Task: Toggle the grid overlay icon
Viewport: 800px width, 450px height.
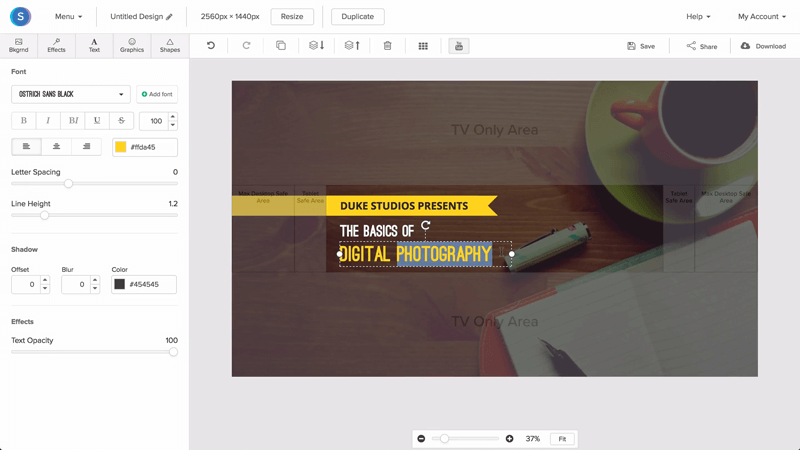Action: coord(423,46)
